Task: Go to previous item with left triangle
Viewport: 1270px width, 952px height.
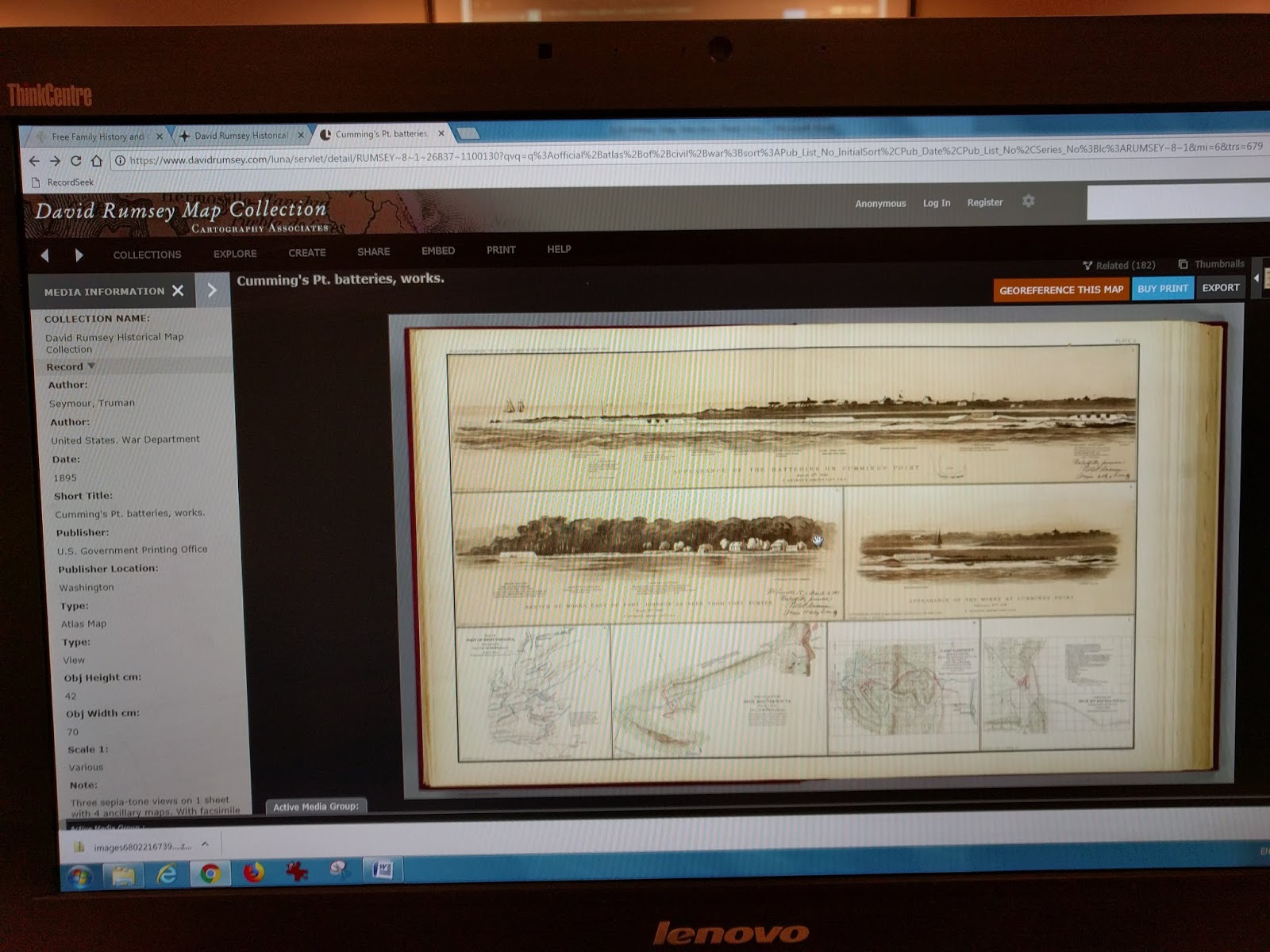Action: coord(45,255)
